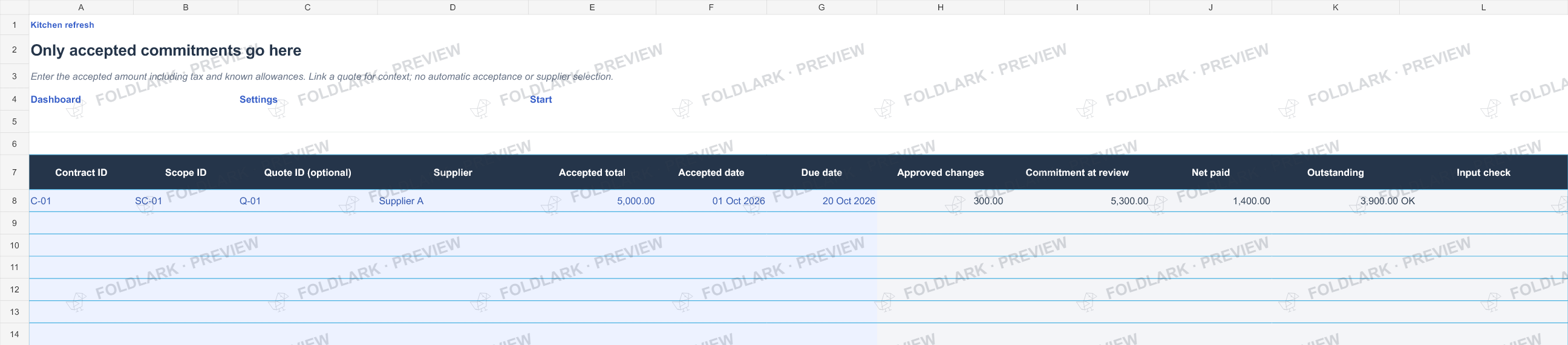Select row 3 header
Image resolution: width=1568 pixels, height=345 pixels.
click(x=15, y=77)
